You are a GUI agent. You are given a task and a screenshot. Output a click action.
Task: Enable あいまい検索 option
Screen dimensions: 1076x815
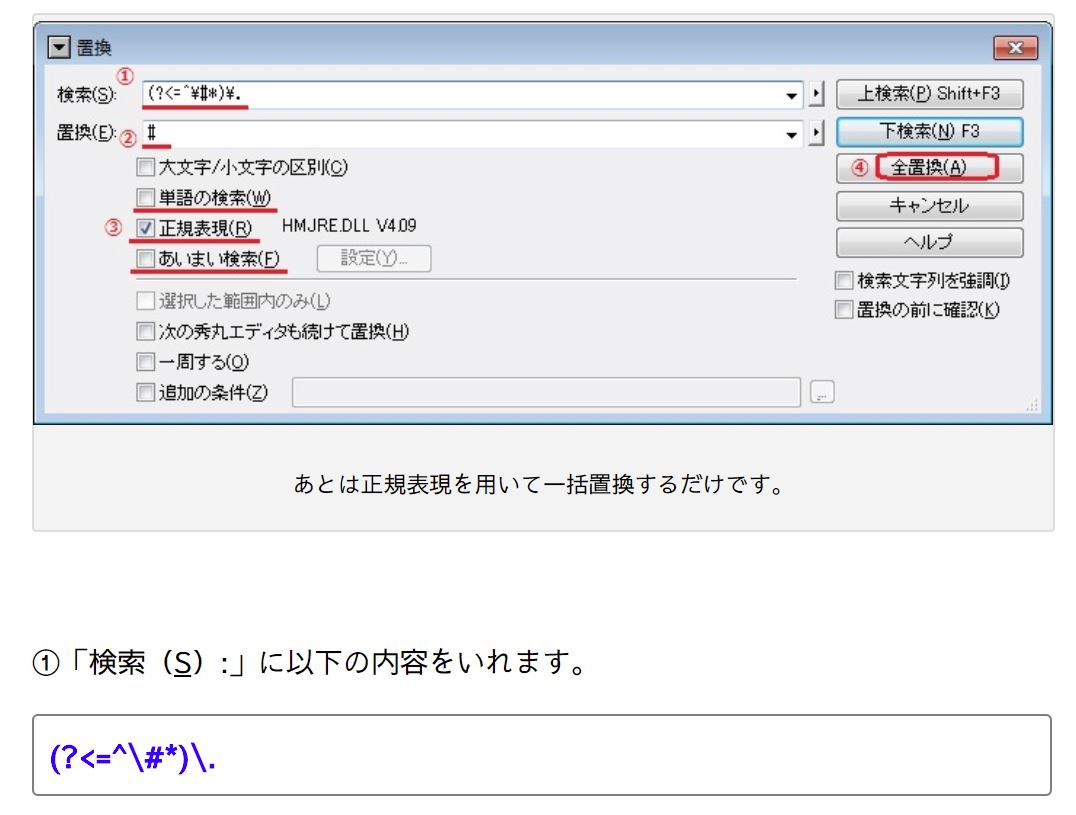[146, 259]
